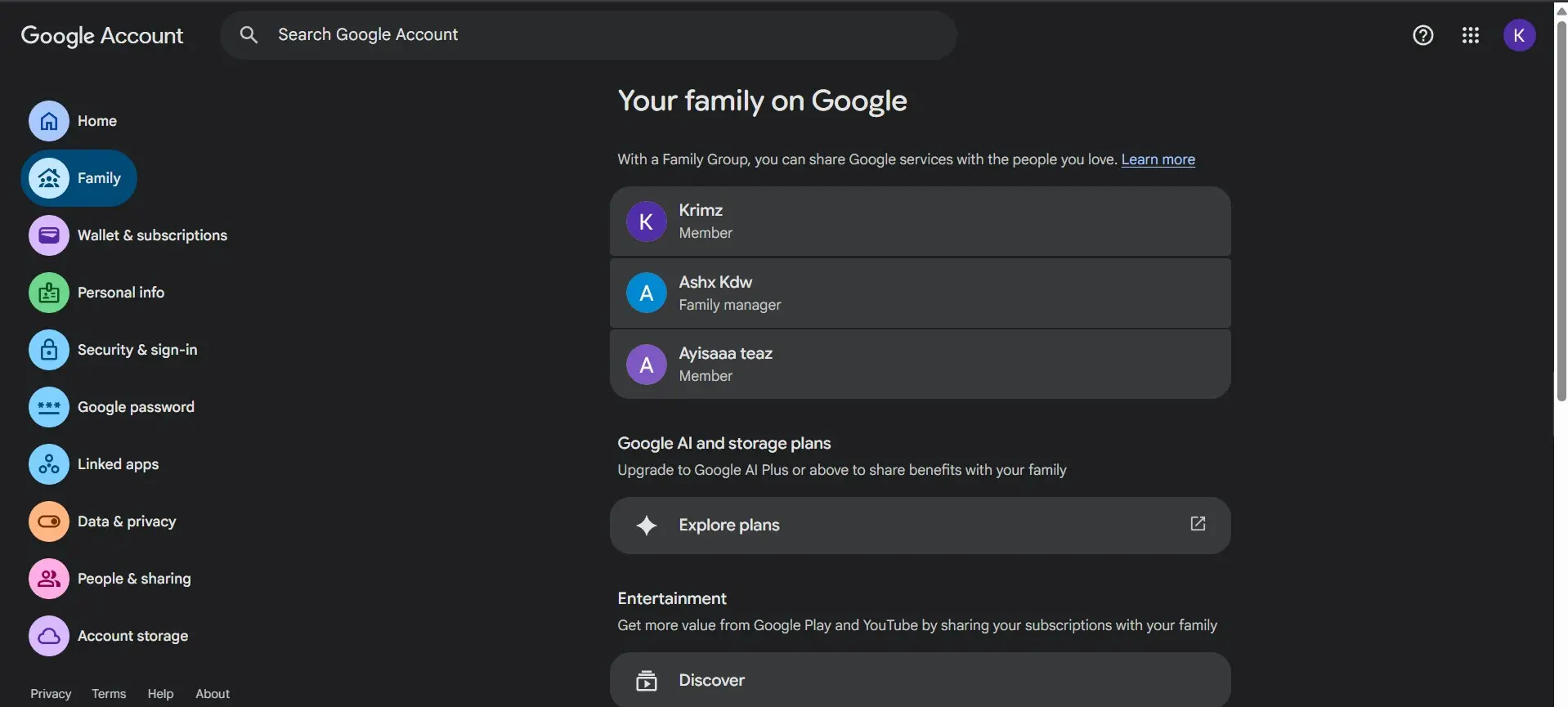Click the Family group sidebar icon
Screen dimensions: 1568x707
[x=49, y=178]
